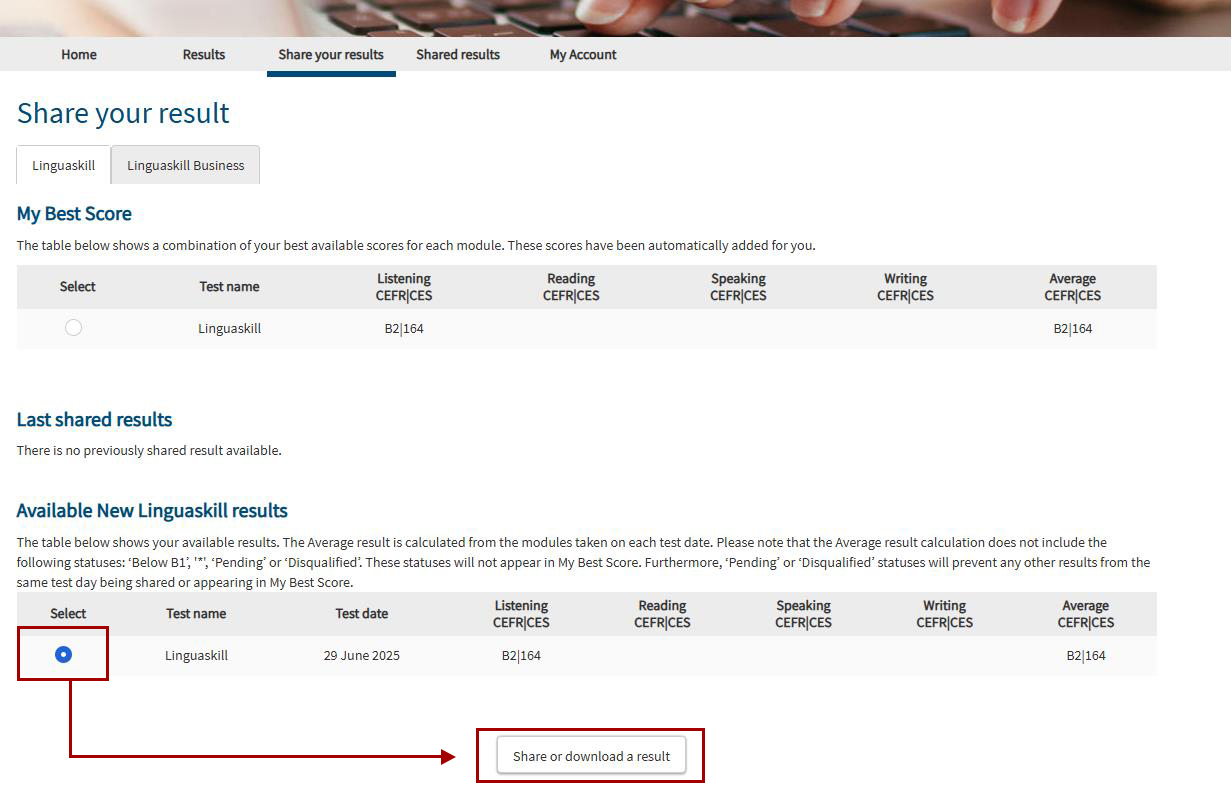
Task: Click the My Best Score heading
Action: tap(74, 214)
